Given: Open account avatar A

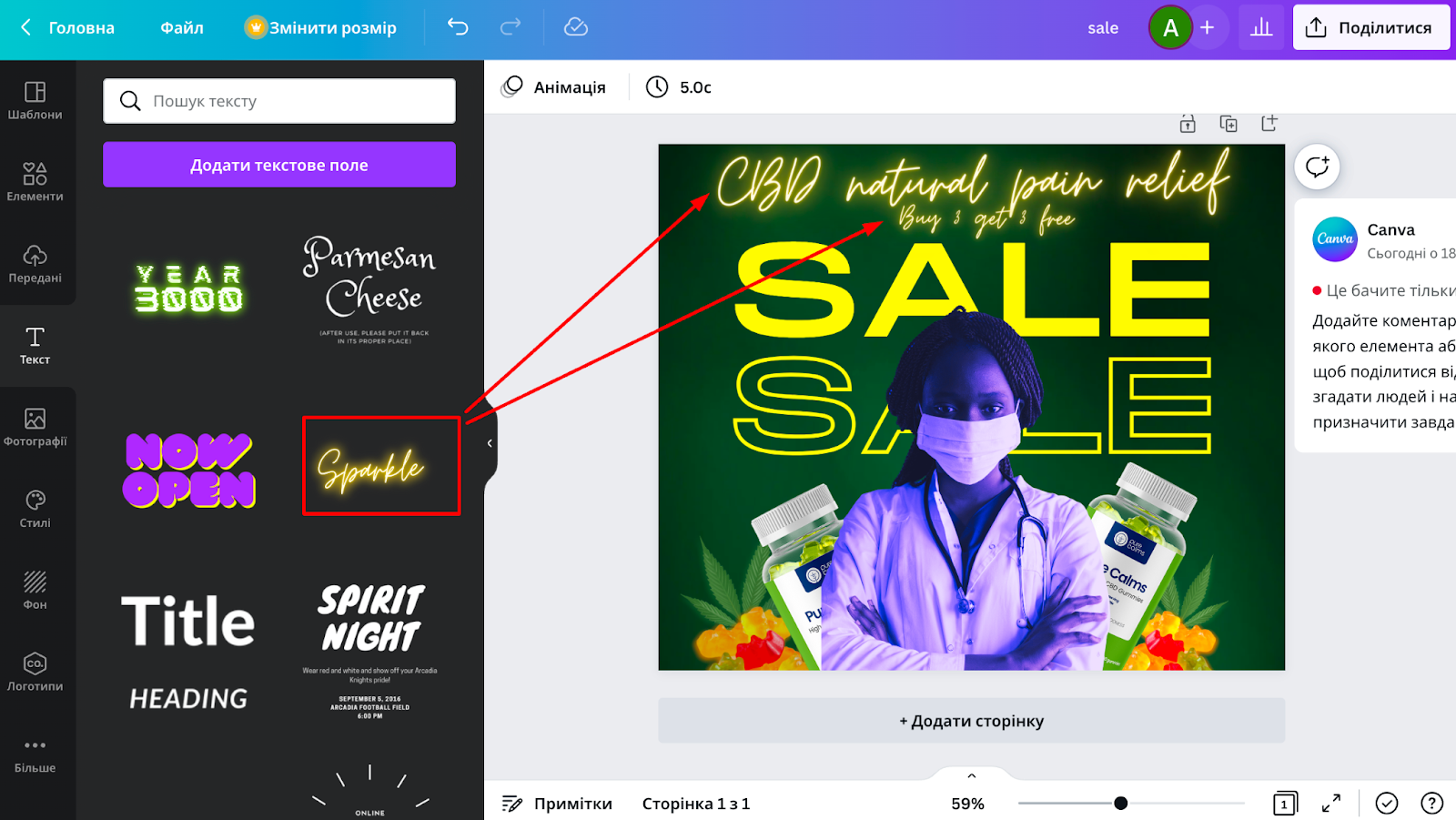Looking at the screenshot, I should (x=1170, y=28).
